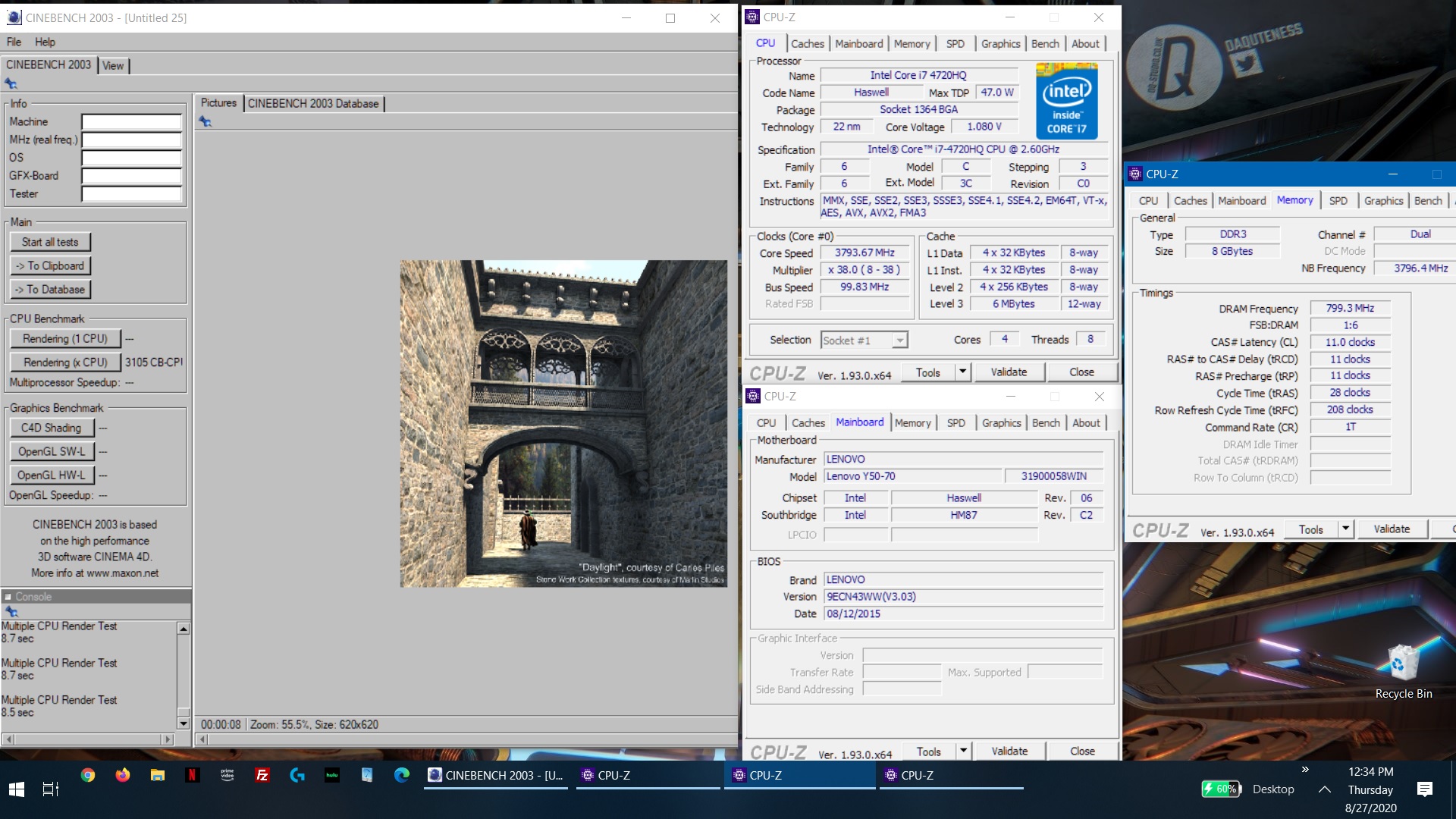This screenshot has width=1456, height=819.
Task: Open the Help menu in CINEBENCH
Action: point(45,42)
